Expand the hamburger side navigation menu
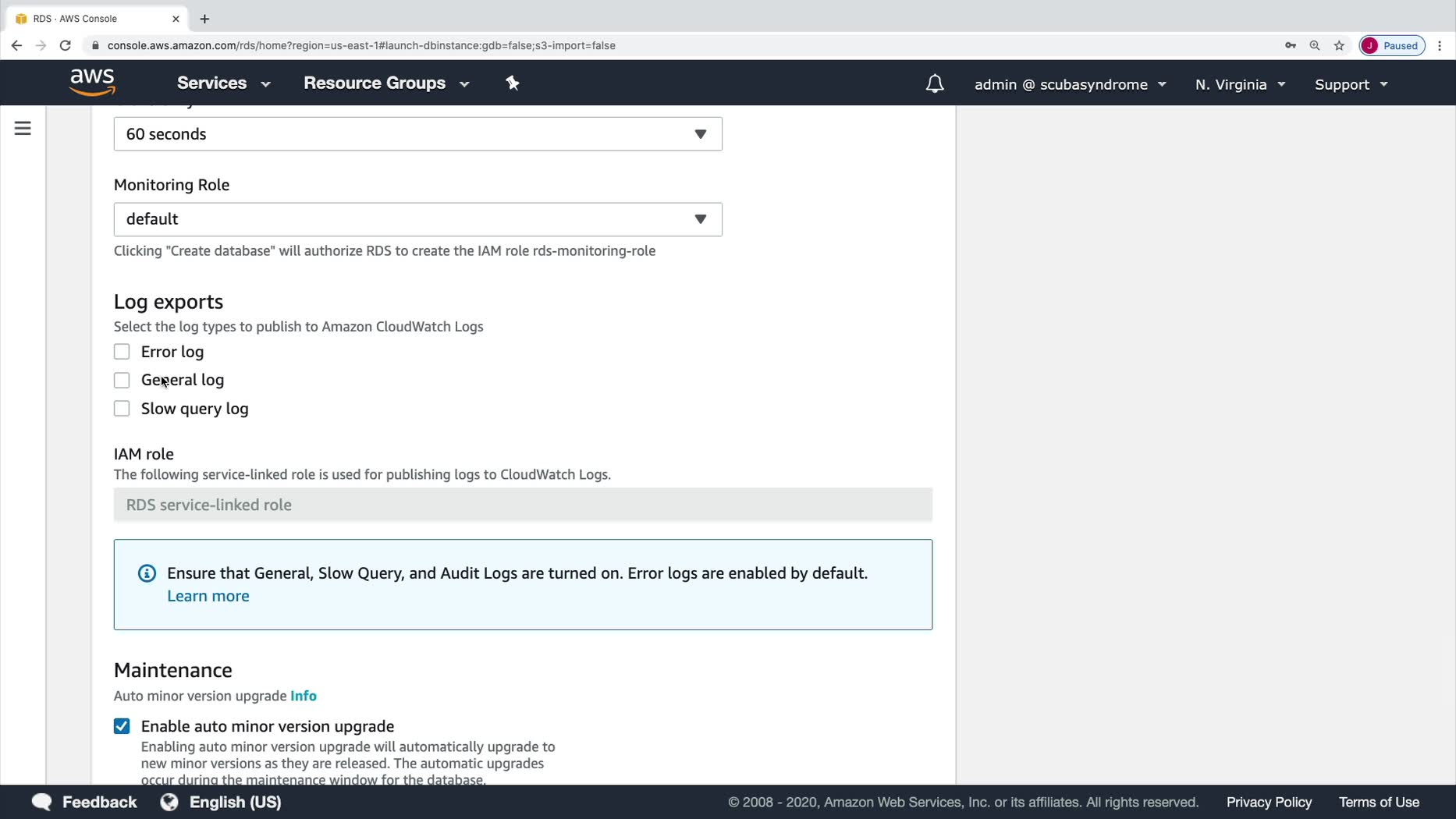Image resolution: width=1456 pixels, height=819 pixels. tap(23, 128)
